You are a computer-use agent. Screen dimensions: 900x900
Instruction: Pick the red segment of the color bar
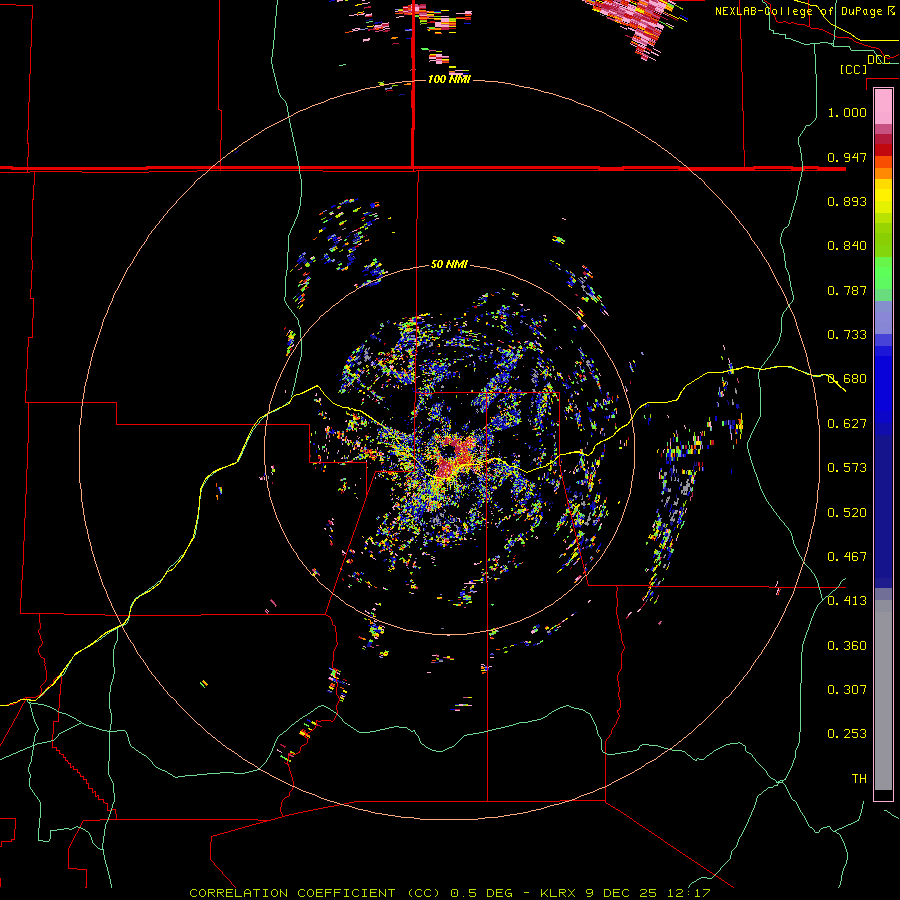coord(883,149)
